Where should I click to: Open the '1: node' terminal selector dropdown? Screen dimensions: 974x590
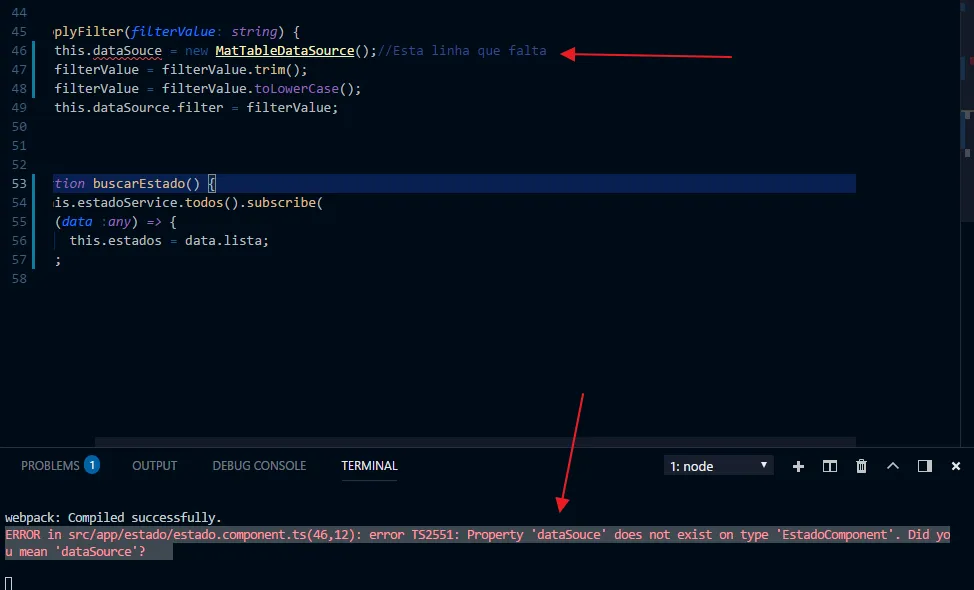tap(719, 466)
